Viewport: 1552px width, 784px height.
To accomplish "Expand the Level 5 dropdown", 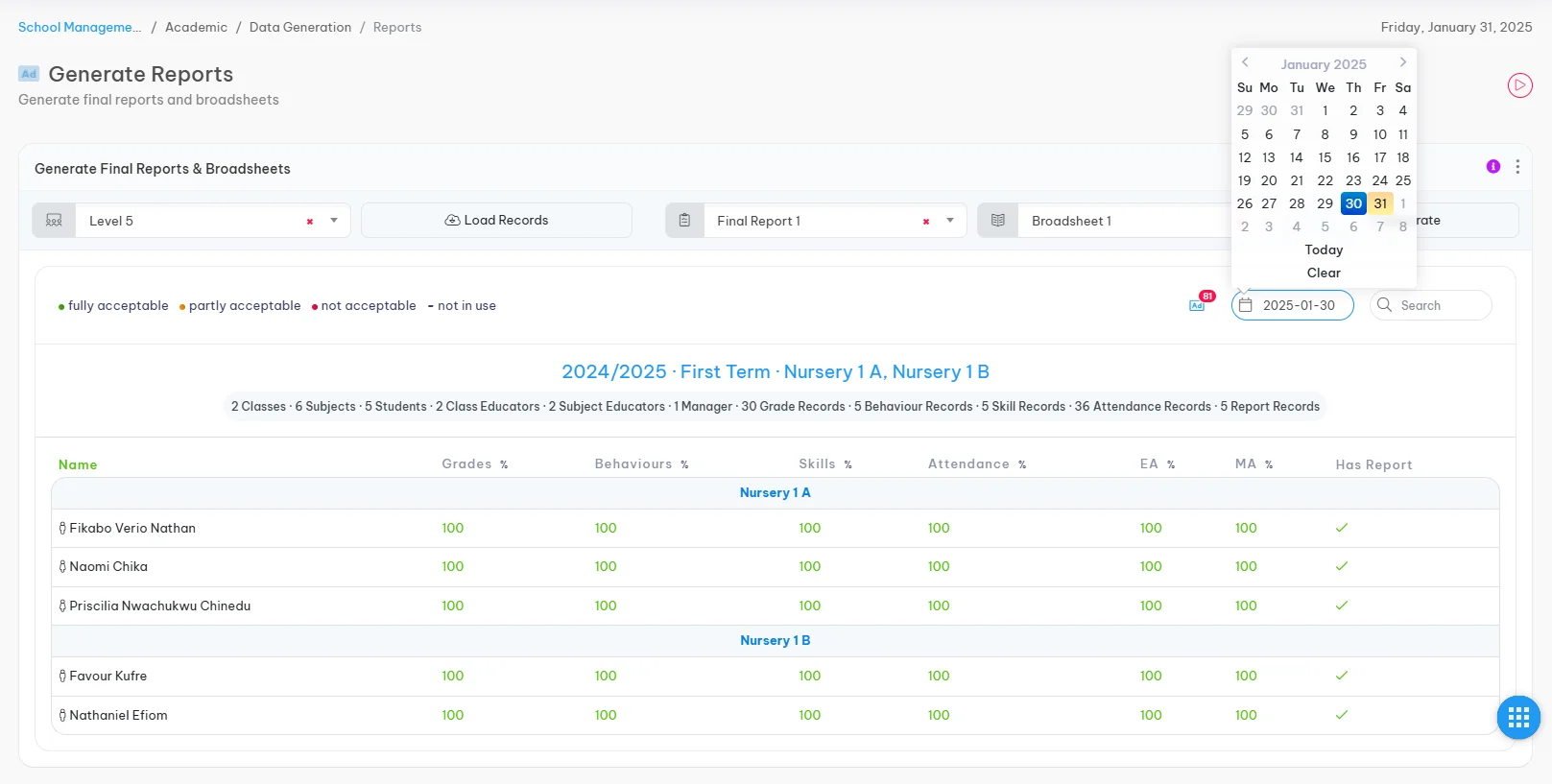I will (334, 221).
